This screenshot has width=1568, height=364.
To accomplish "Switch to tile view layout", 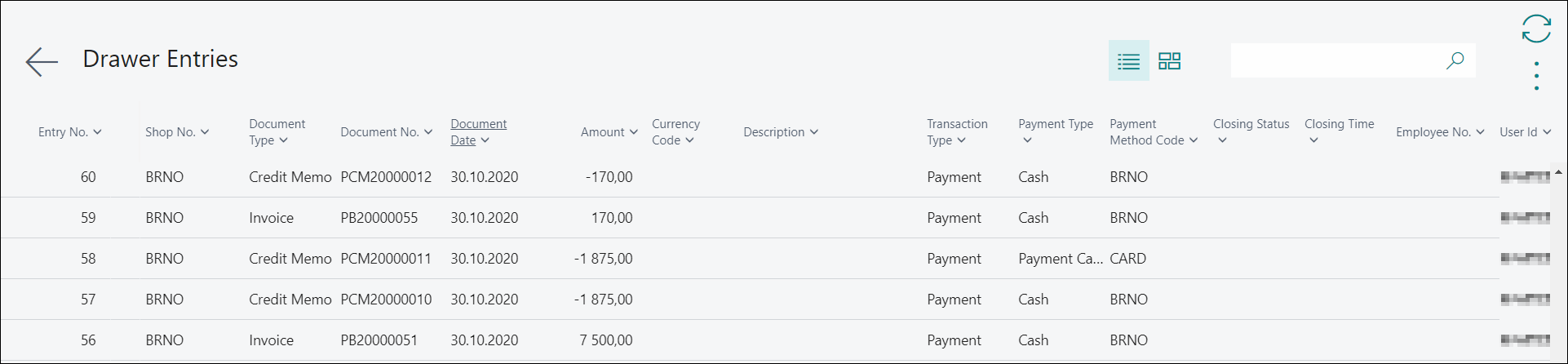I will [1170, 61].
